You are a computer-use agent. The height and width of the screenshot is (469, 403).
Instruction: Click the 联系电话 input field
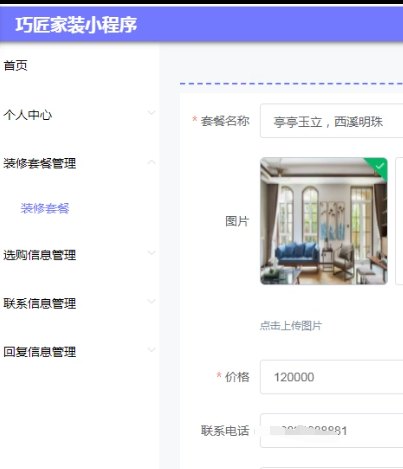coord(331,431)
